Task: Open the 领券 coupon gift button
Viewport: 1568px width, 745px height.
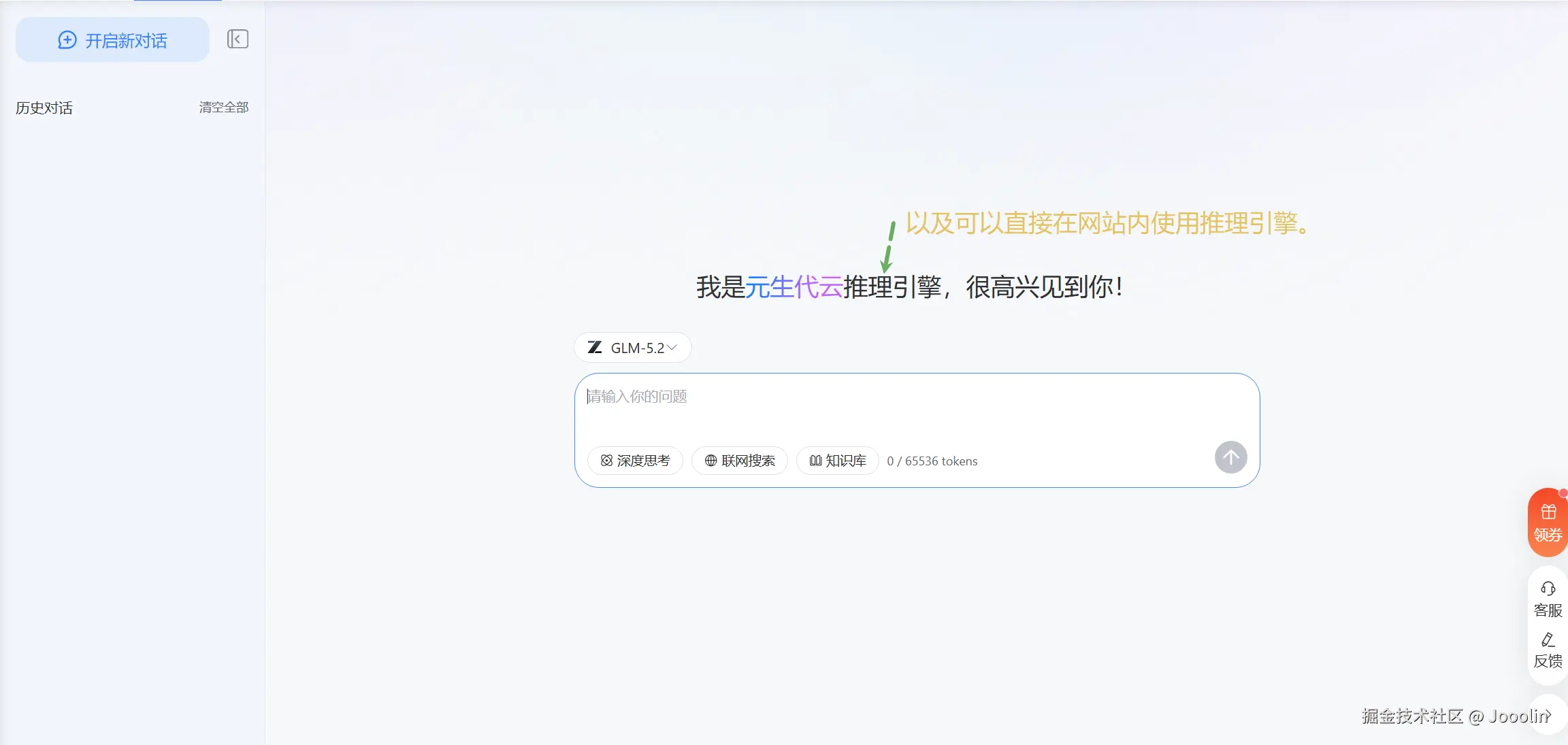Action: (1548, 523)
